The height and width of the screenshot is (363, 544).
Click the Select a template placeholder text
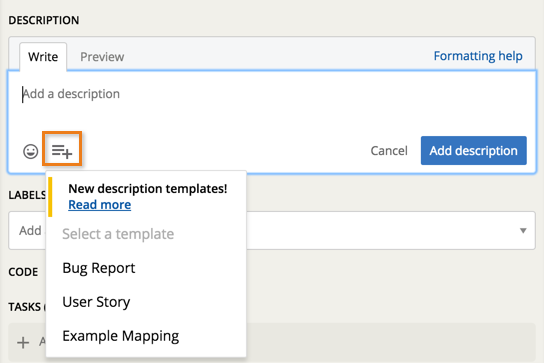[118, 234]
